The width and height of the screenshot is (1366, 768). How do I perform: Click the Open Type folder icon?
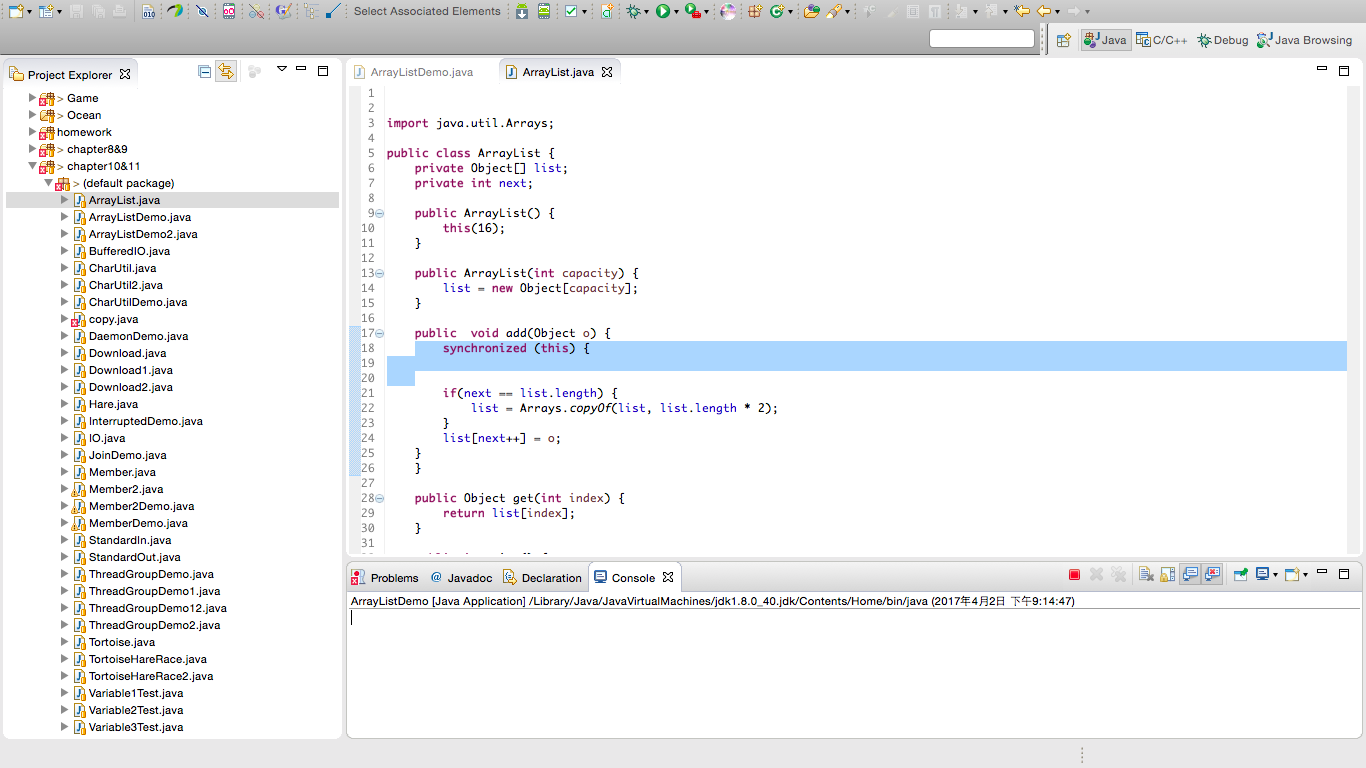pos(811,11)
